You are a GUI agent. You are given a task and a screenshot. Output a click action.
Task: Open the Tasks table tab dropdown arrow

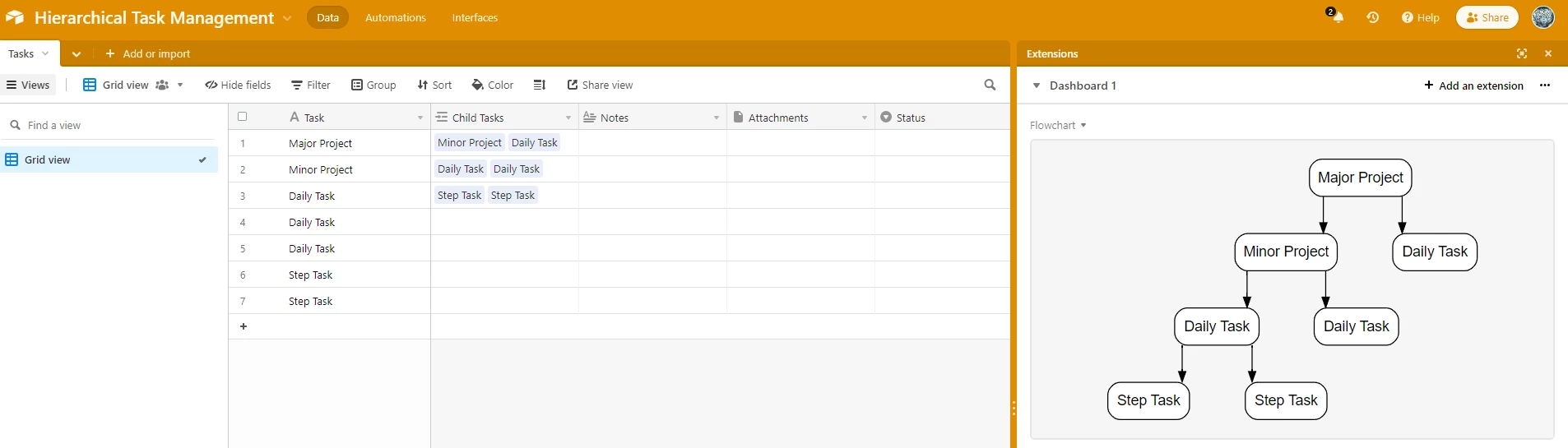click(45, 53)
